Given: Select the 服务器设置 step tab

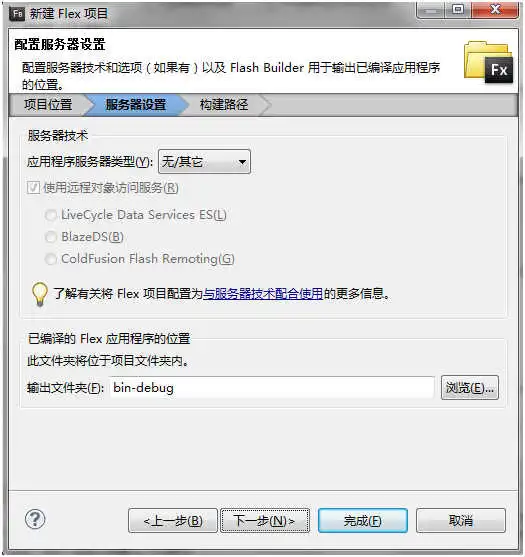Looking at the screenshot, I should (136, 105).
